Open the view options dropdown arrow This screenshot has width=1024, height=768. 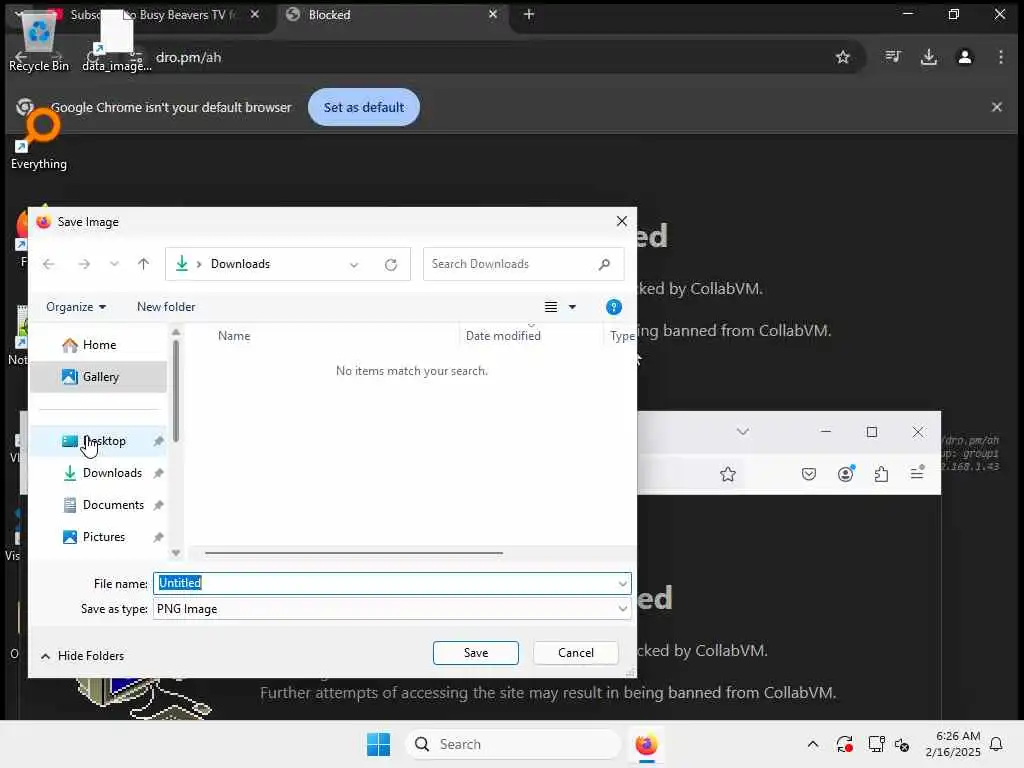point(572,307)
